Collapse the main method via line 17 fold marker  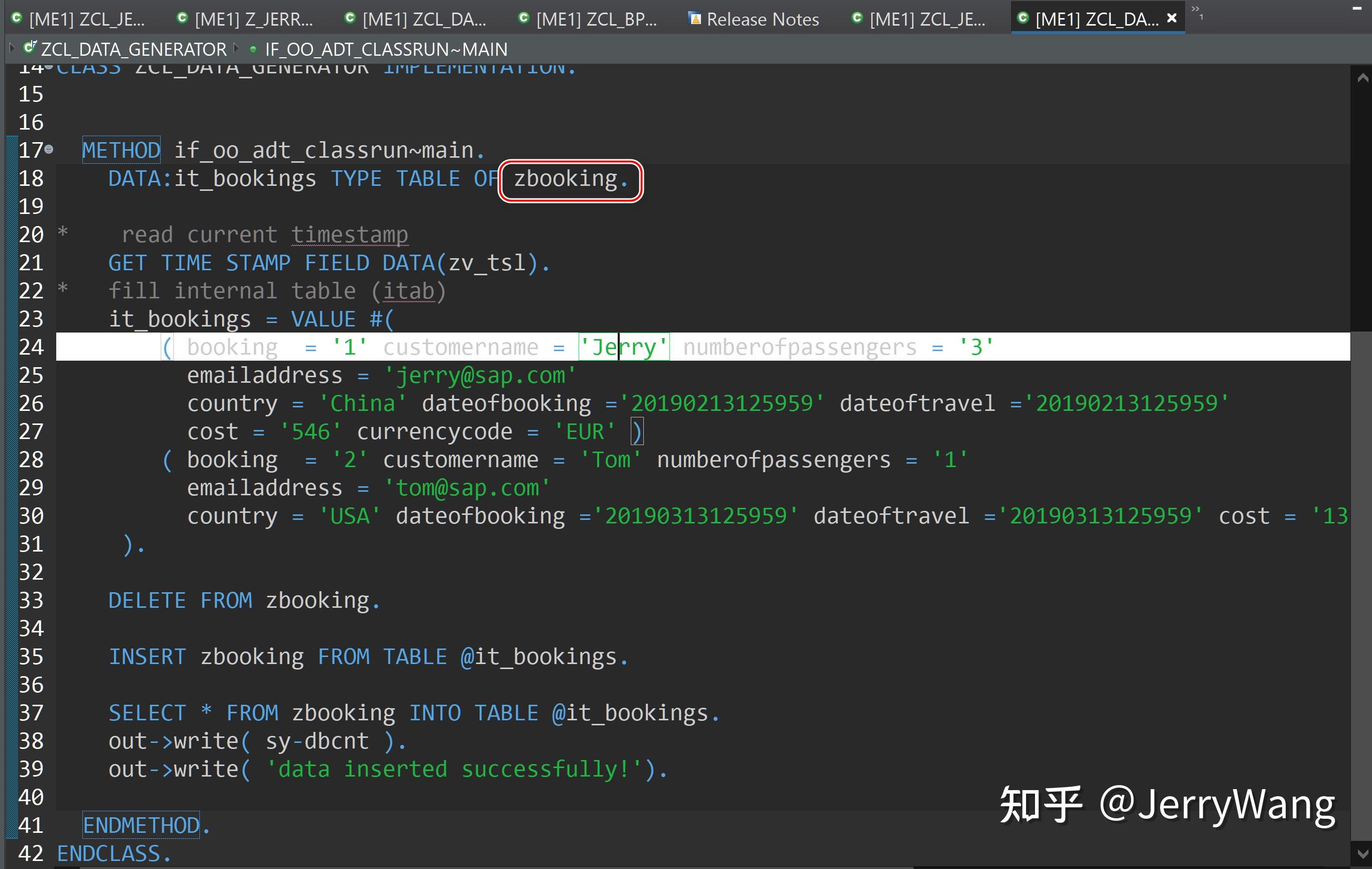50,150
